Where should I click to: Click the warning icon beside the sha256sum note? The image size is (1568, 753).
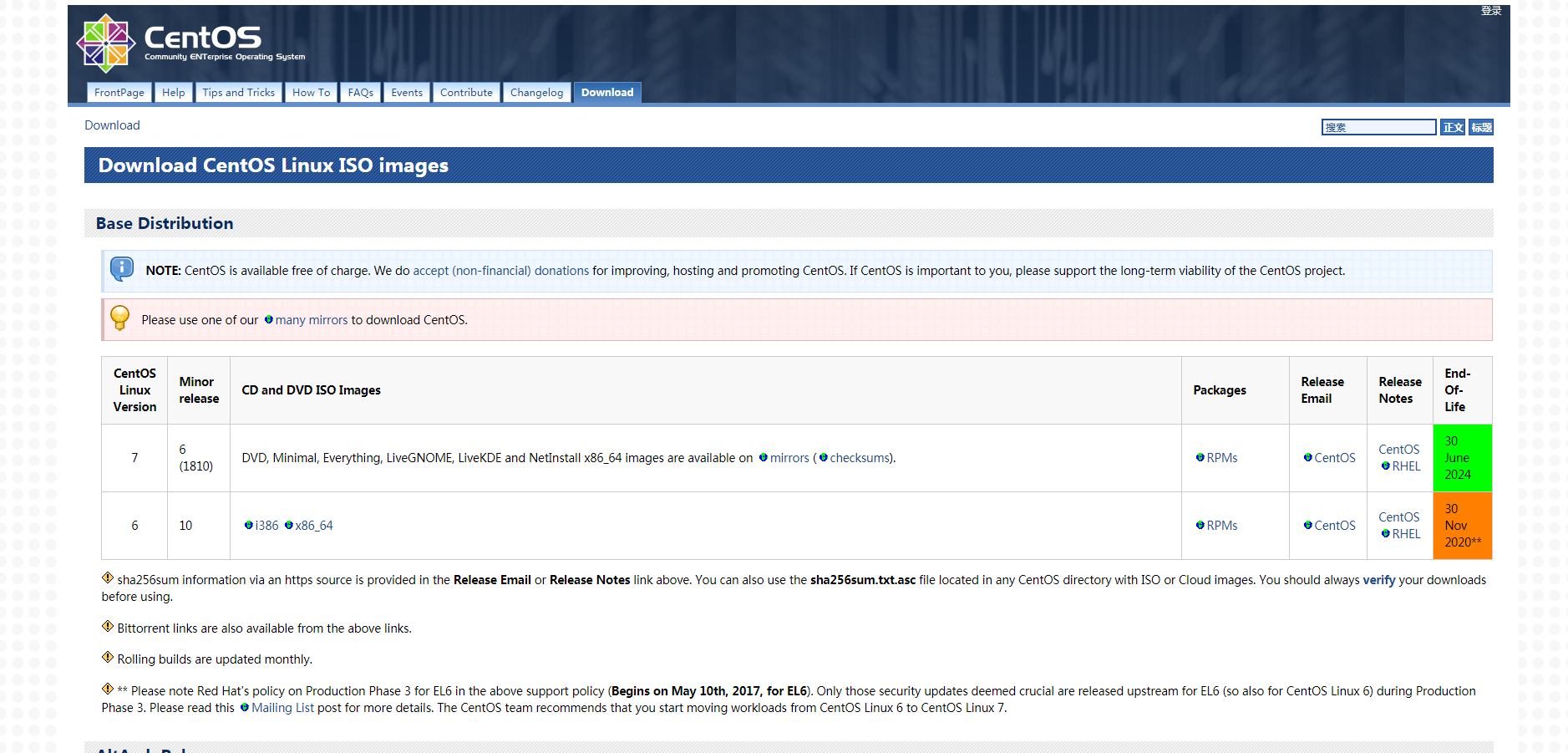pyautogui.click(x=108, y=577)
